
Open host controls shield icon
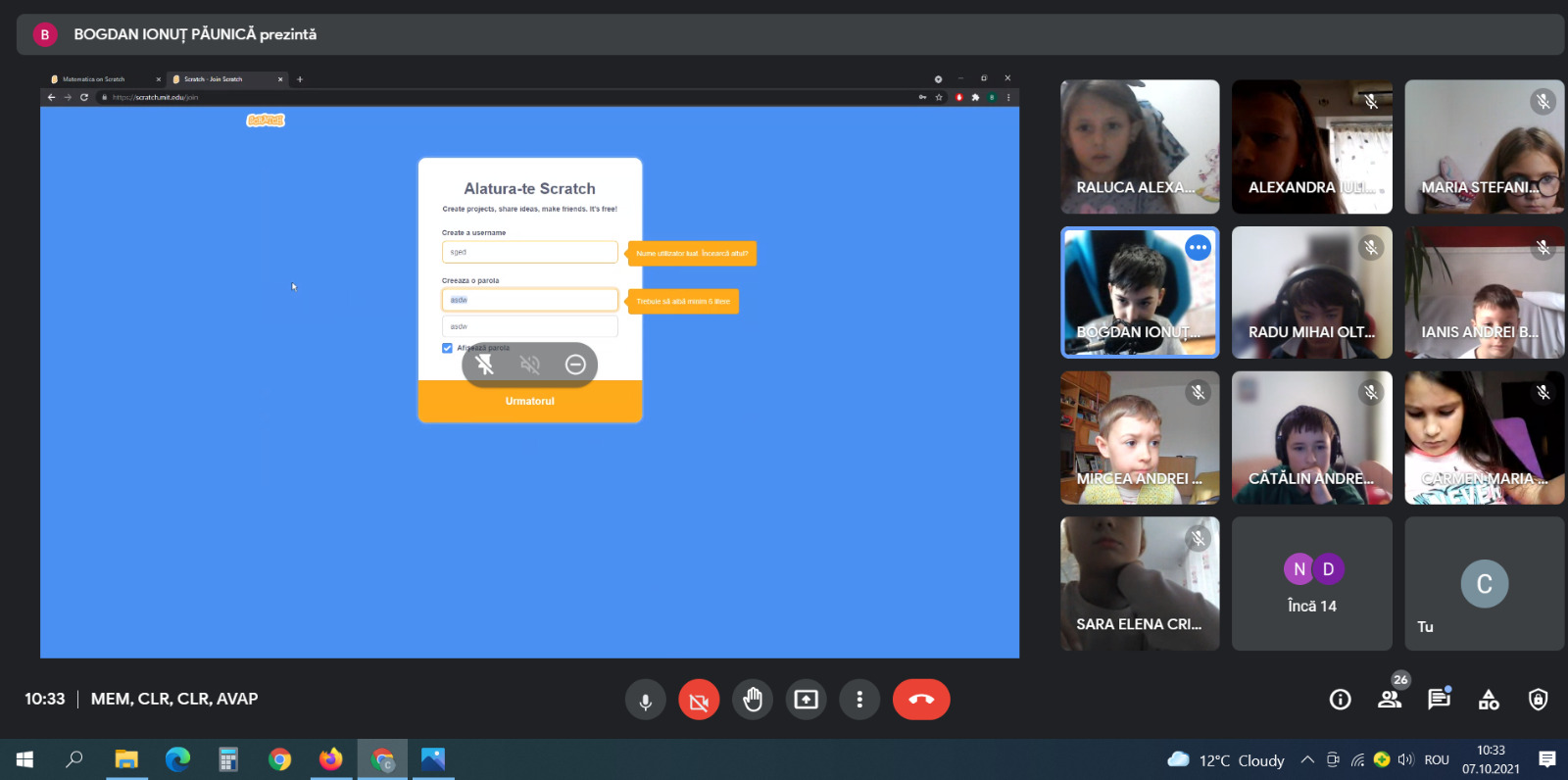1538,700
